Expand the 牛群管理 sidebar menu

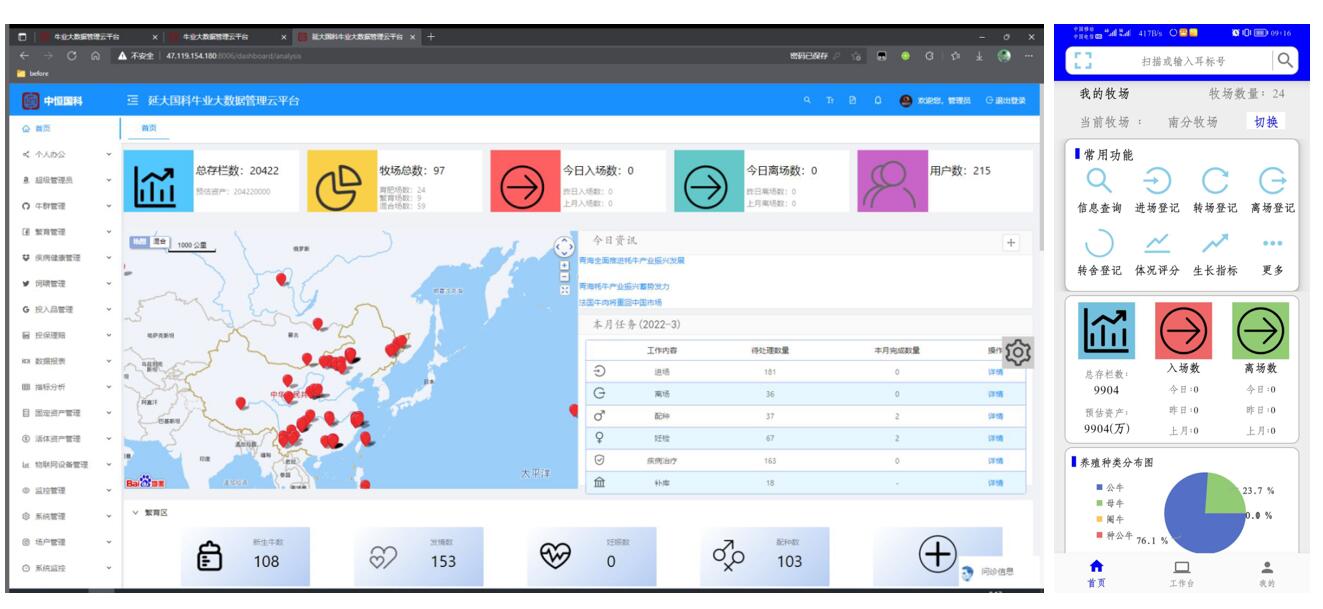tap(60, 206)
